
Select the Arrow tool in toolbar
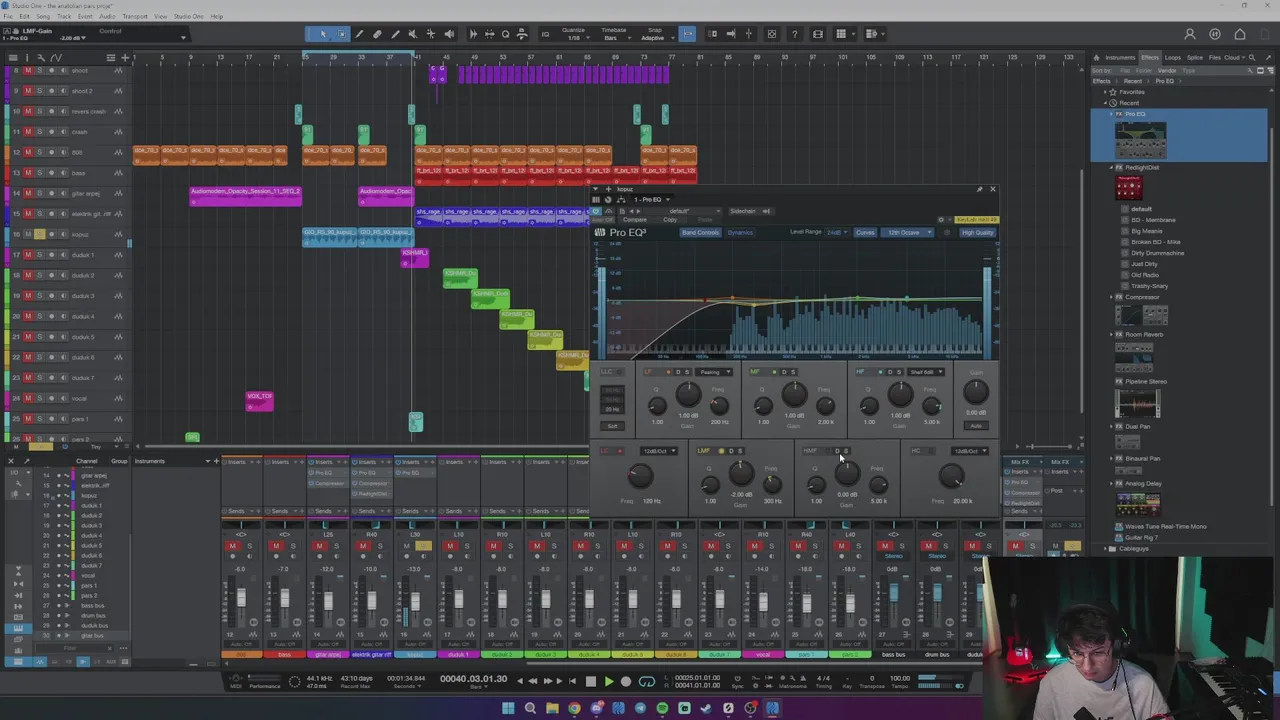tap(323, 34)
